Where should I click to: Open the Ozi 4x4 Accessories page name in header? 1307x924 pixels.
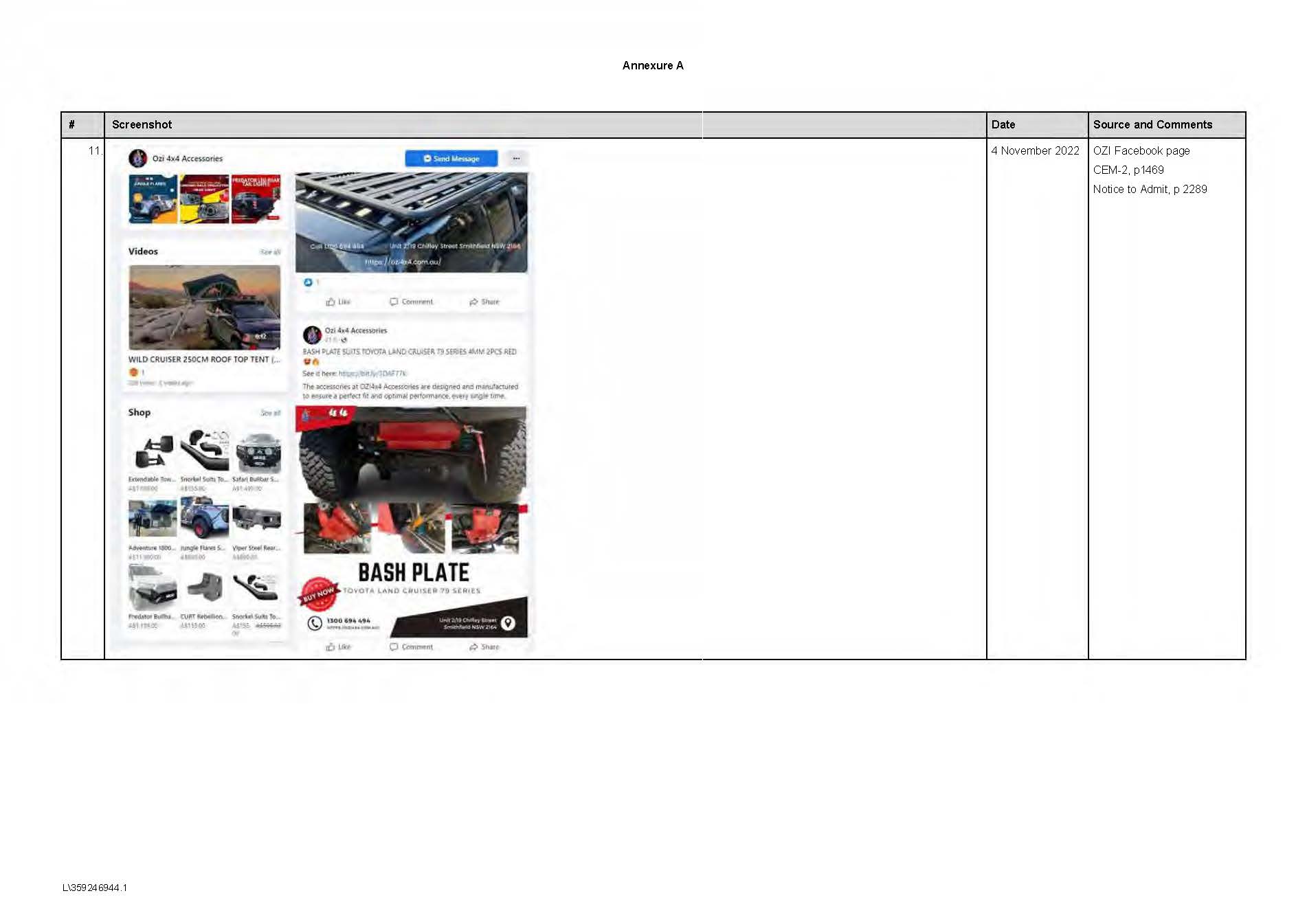(188, 159)
